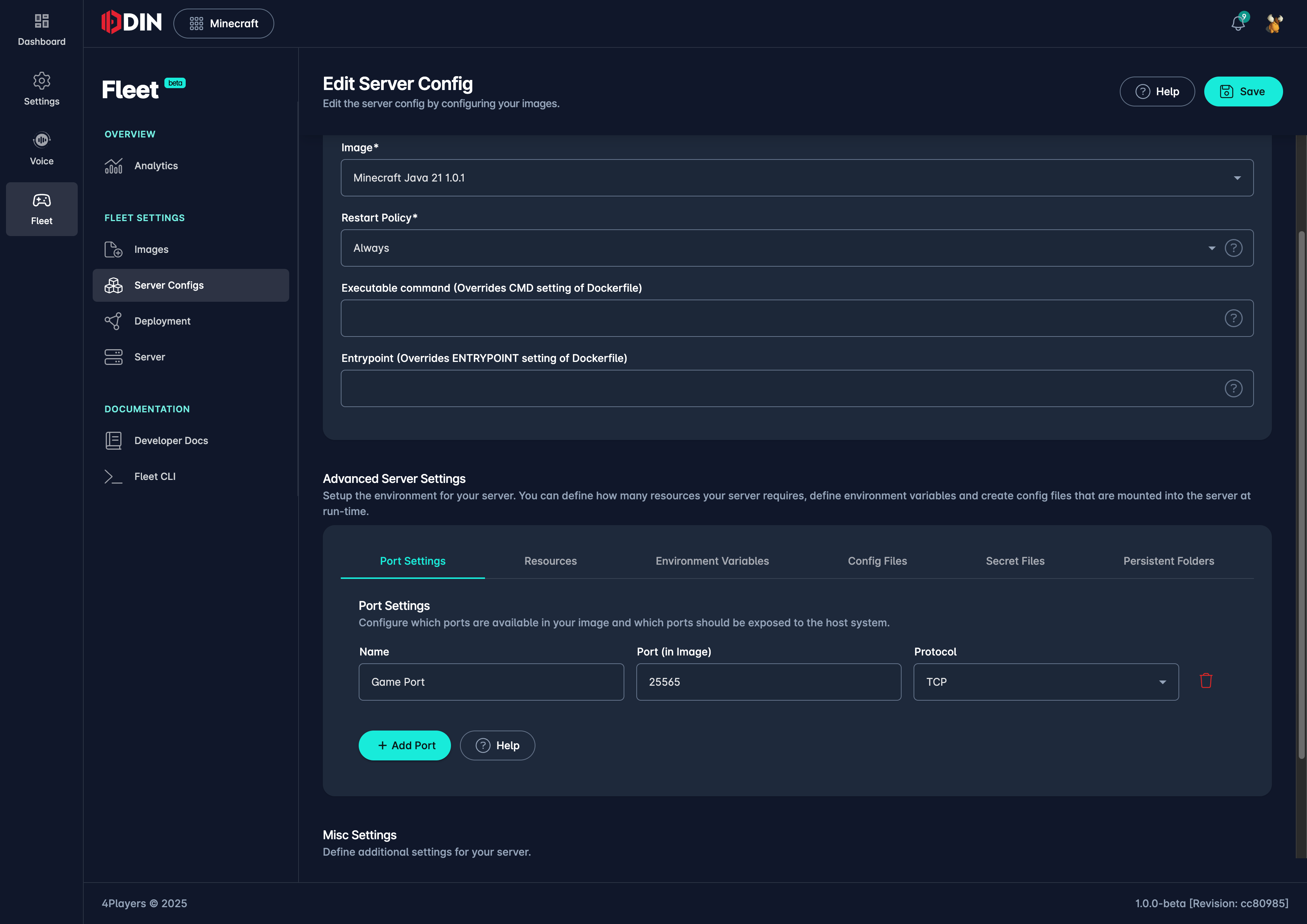Switch to the Resources tab
1307x924 pixels.
(x=550, y=561)
